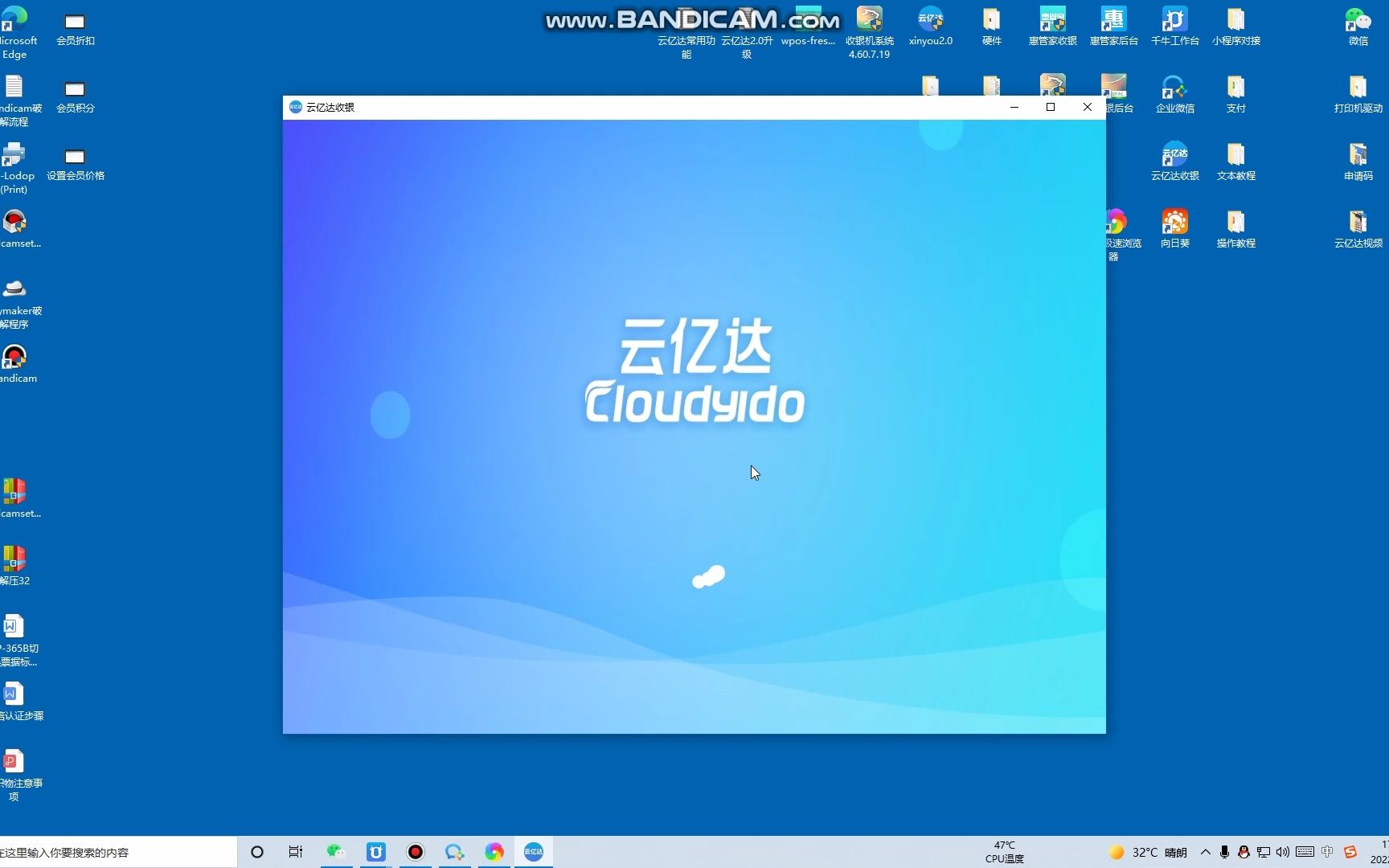Switch to 云亿达收银 taskbar button
The height and width of the screenshot is (868, 1389).
coord(533,852)
